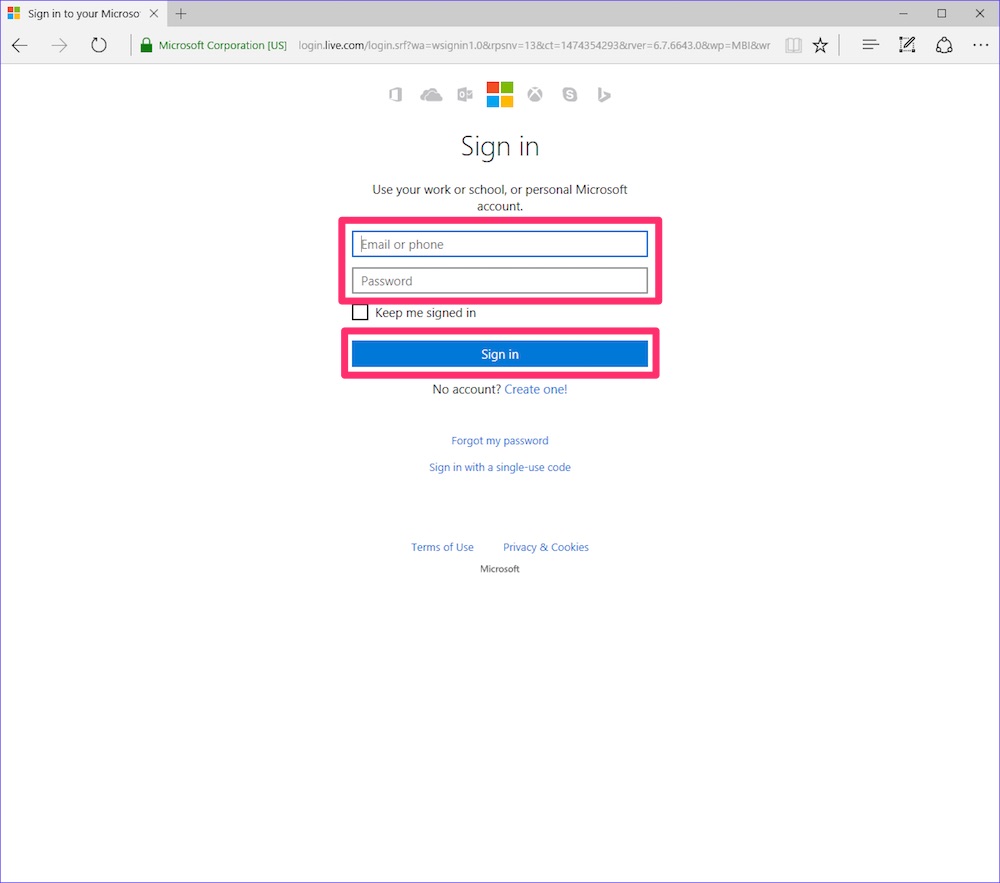Click the address bar URL
The width and height of the screenshot is (1000, 883).
[x=534, y=45]
